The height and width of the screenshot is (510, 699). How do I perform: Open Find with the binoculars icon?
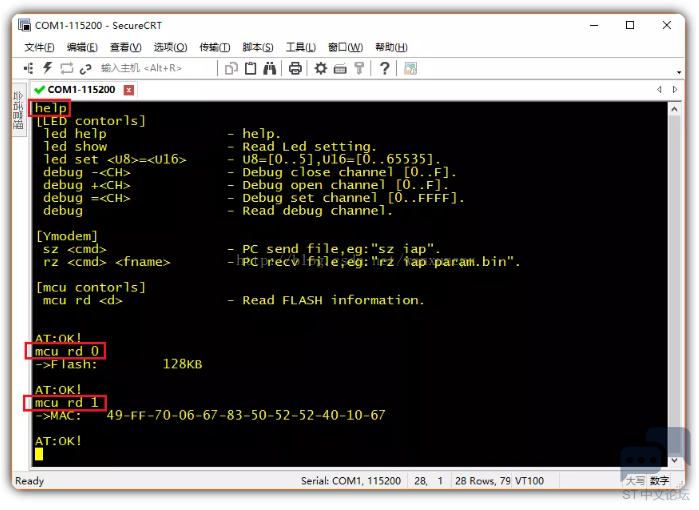pos(270,68)
